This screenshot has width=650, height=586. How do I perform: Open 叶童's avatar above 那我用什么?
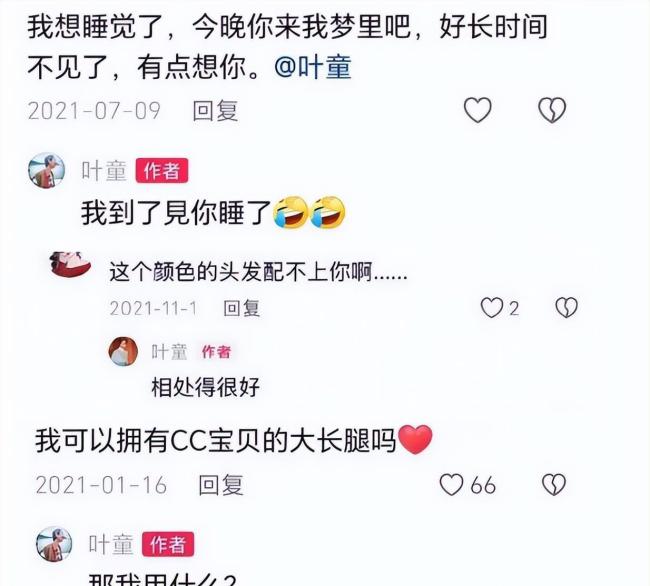(x=54, y=544)
